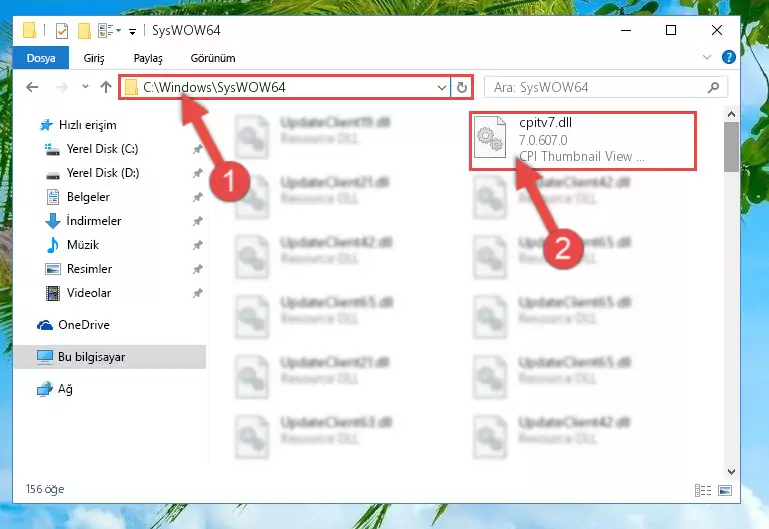Switch to the Giriş tab
This screenshot has width=769, height=529.
[94, 58]
